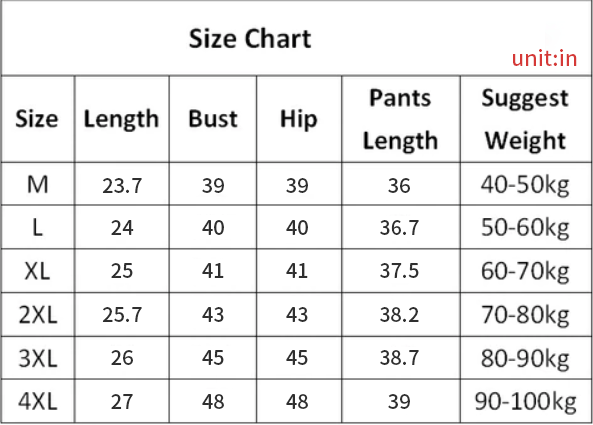The image size is (593, 425).
Task: Click the 38.7 pants length cell
Action: click(x=399, y=358)
